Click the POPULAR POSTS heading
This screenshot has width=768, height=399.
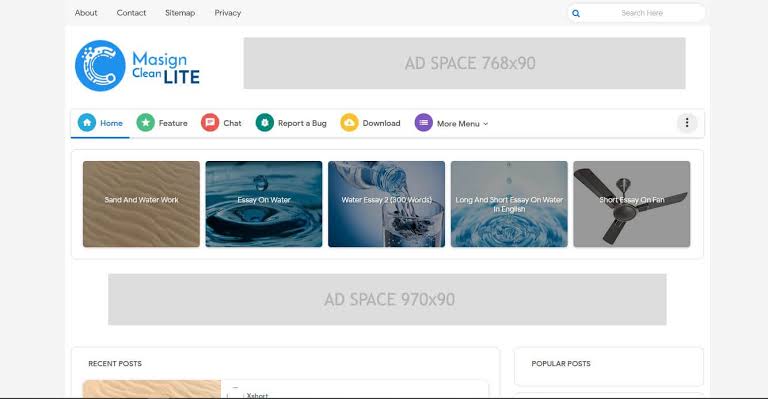coord(561,363)
